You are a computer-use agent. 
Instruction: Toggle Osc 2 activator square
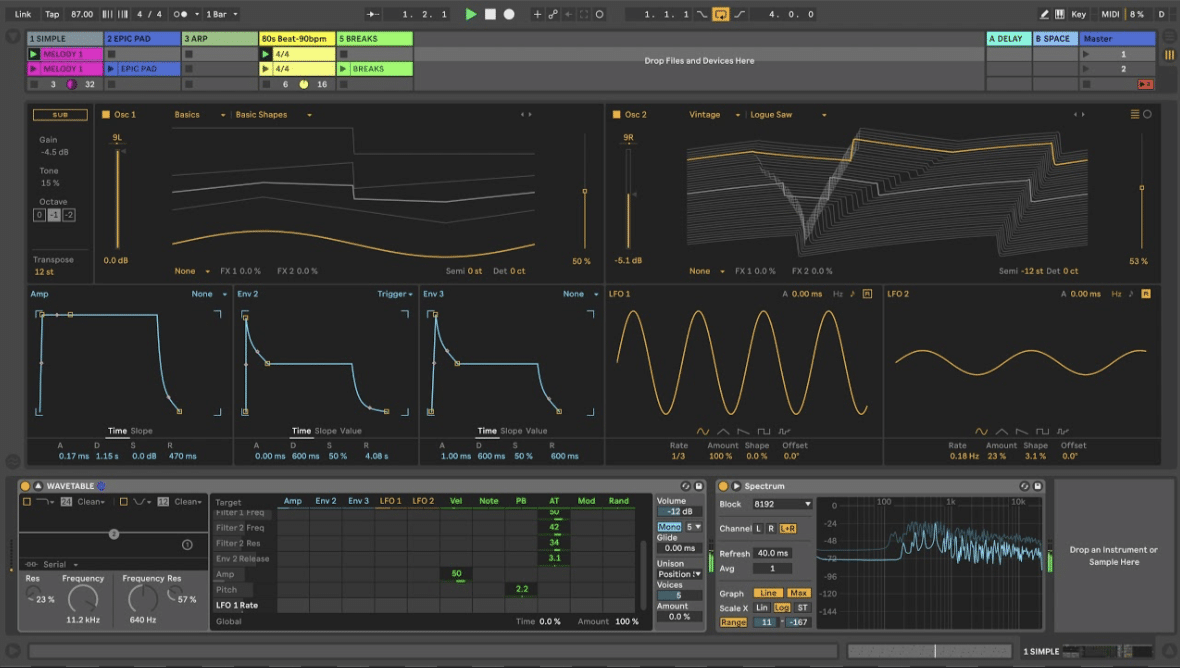coord(616,114)
